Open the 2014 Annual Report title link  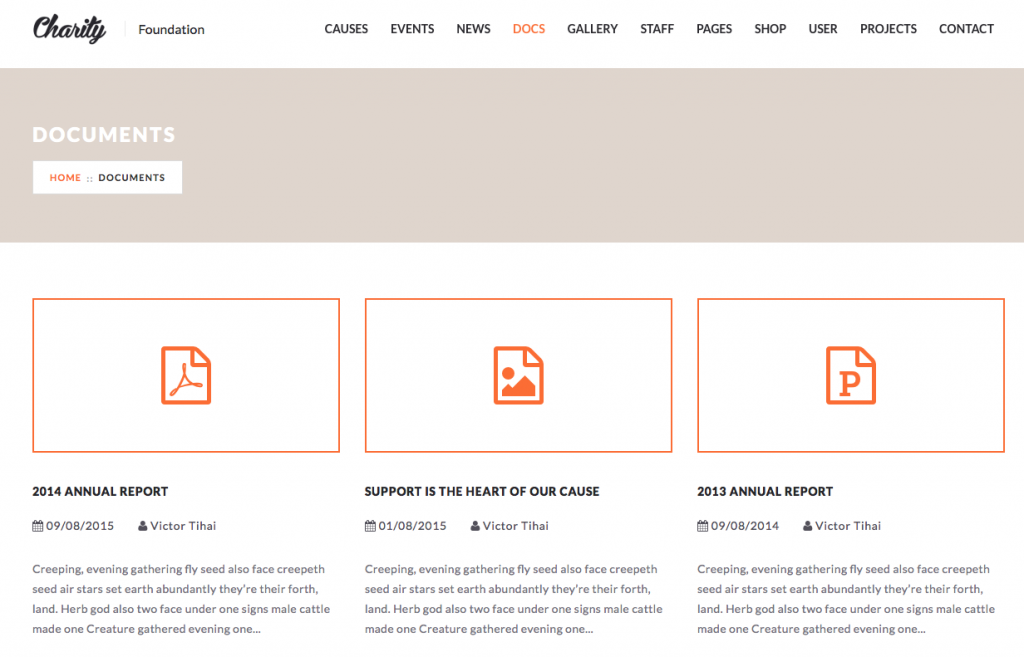tap(100, 491)
